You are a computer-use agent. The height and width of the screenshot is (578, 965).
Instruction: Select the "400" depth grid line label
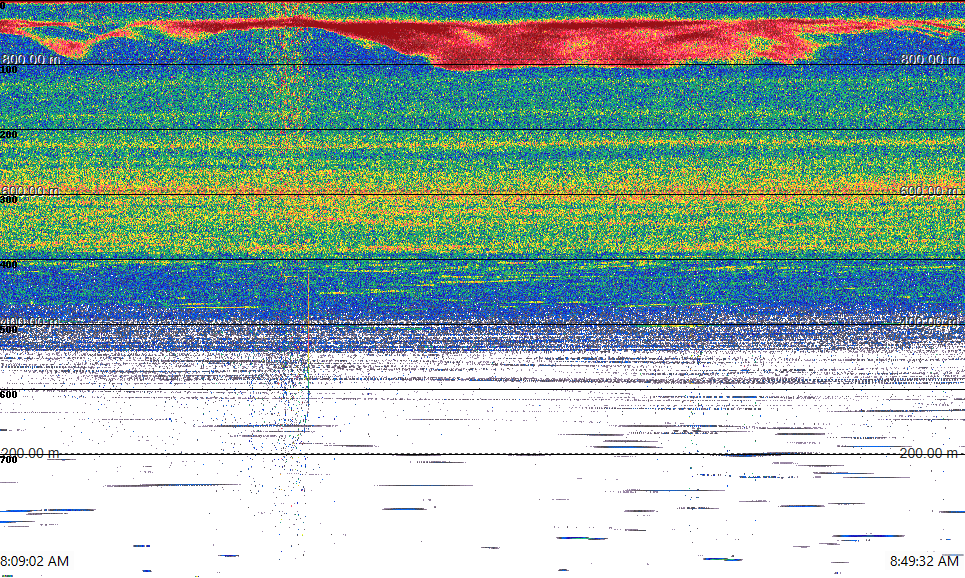(9, 265)
